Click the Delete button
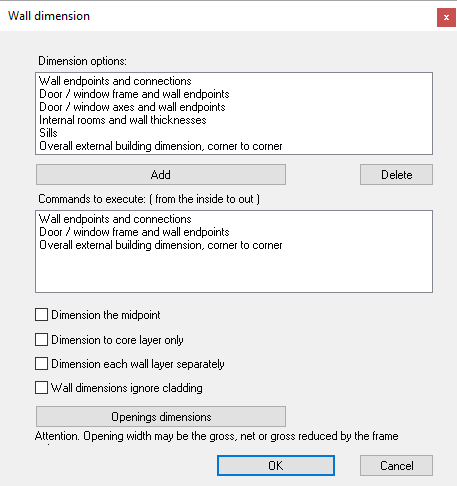The image size is (457, 486). [x=396, y=174]
